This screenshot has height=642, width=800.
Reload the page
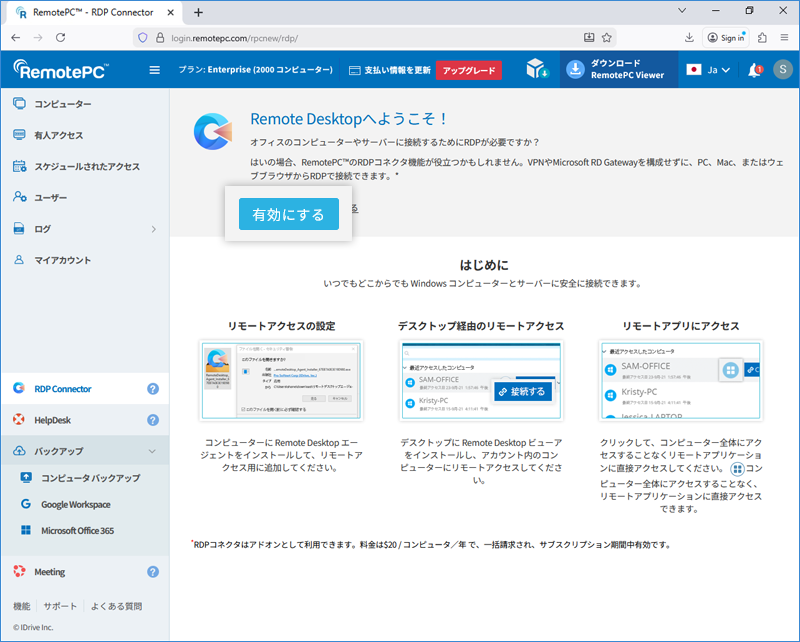click(x=60, y=38)
